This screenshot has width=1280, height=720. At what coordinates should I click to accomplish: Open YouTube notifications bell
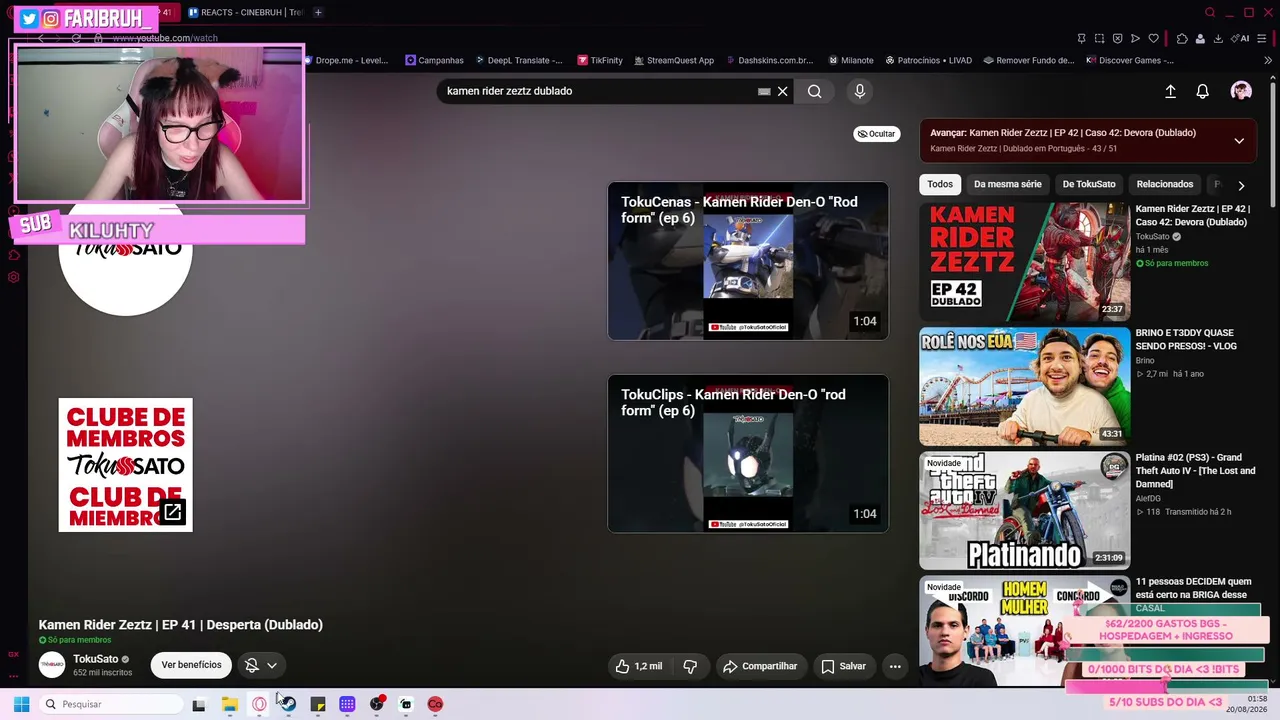point(1203,91)
